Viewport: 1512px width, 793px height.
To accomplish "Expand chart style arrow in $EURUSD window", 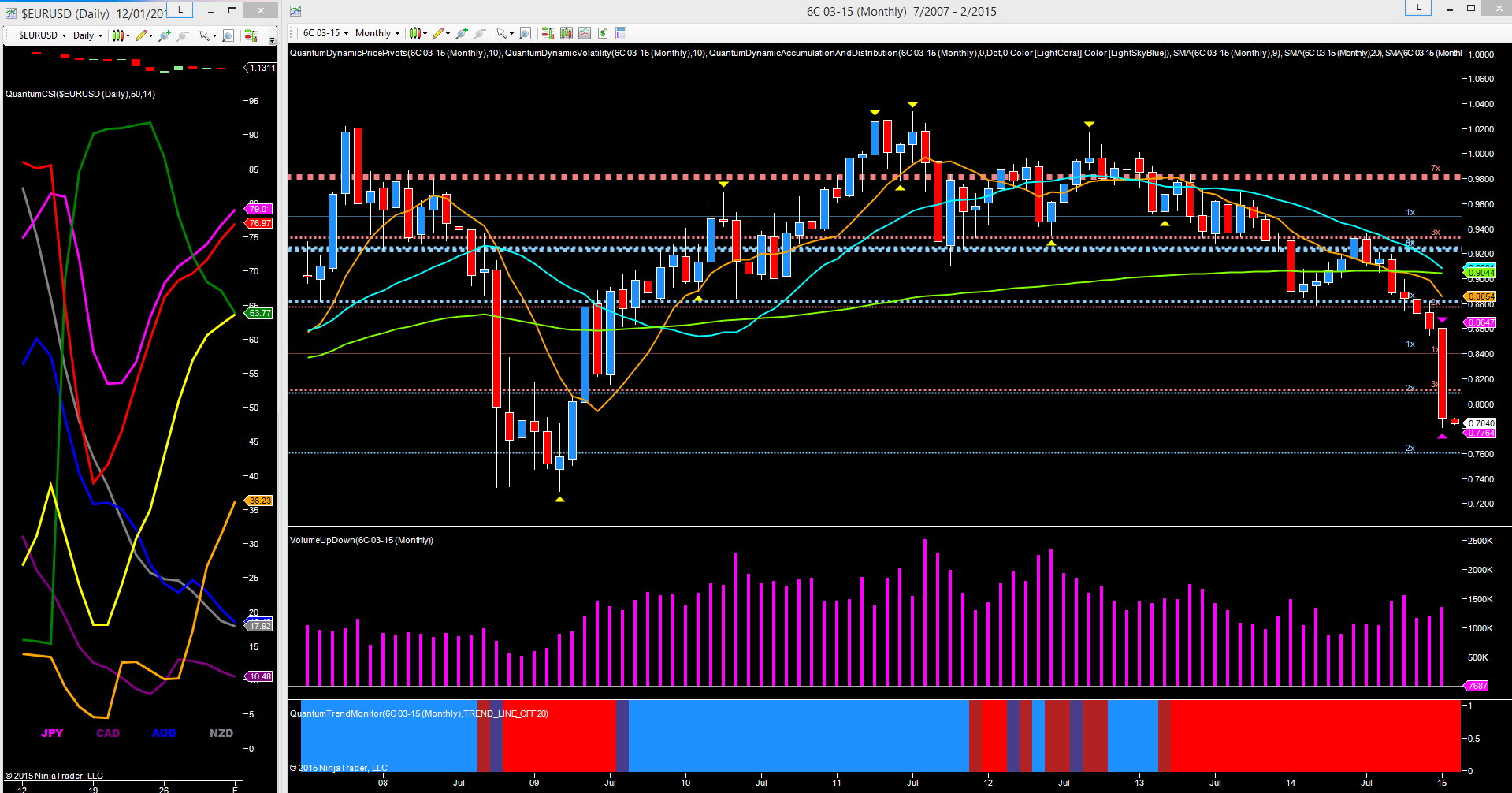I will [128, 35].
